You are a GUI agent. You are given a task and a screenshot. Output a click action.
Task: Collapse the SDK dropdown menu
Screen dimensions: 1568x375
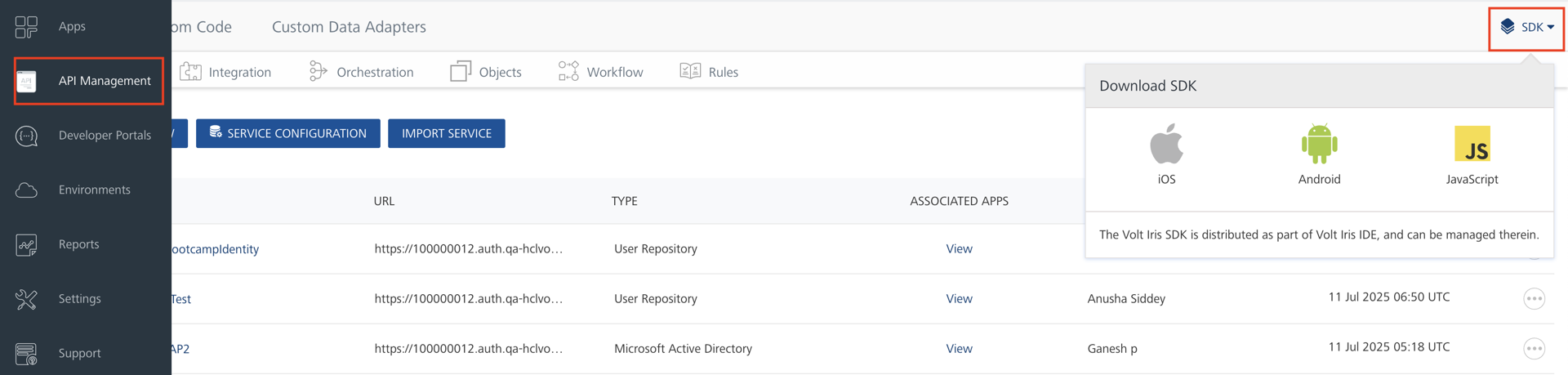(x=1526, y=28)
